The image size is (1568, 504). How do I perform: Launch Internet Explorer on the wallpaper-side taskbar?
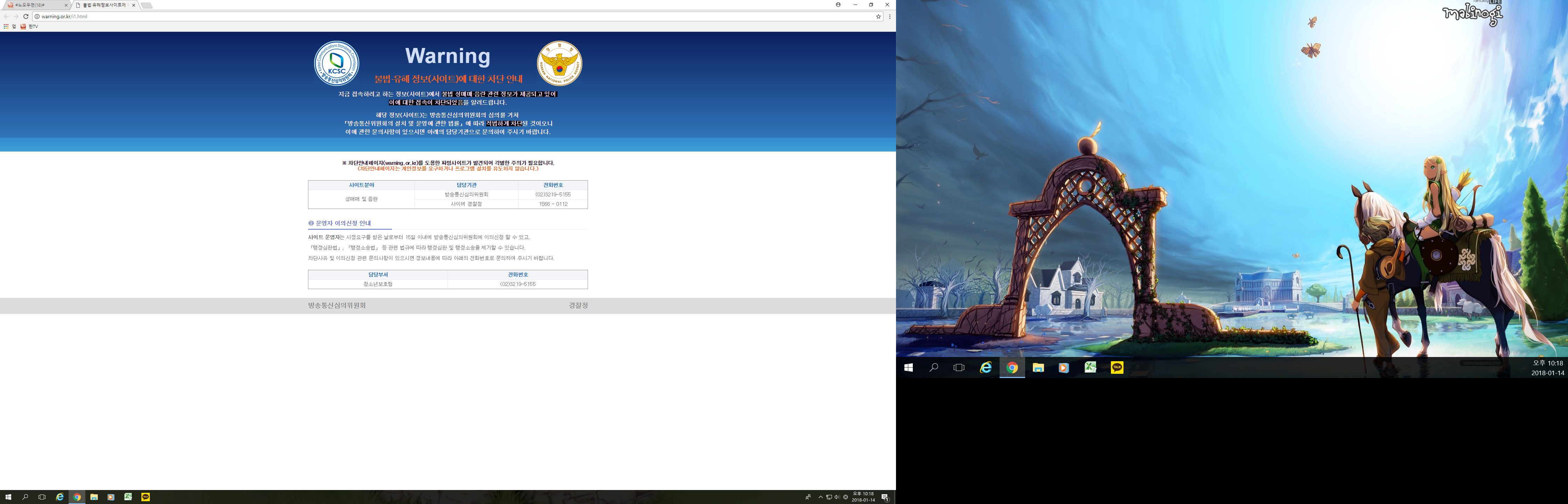click(986, 367)
